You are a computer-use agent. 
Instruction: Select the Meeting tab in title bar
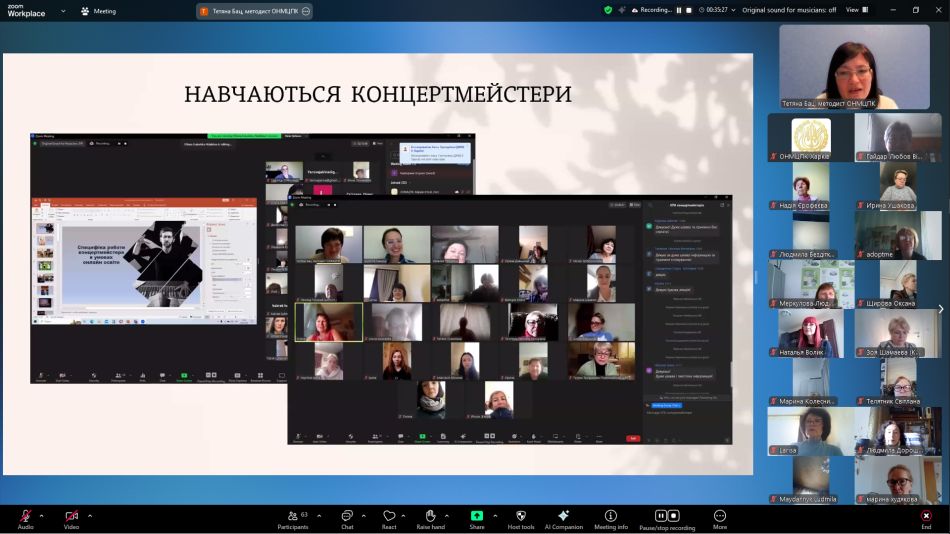(98, 11)
